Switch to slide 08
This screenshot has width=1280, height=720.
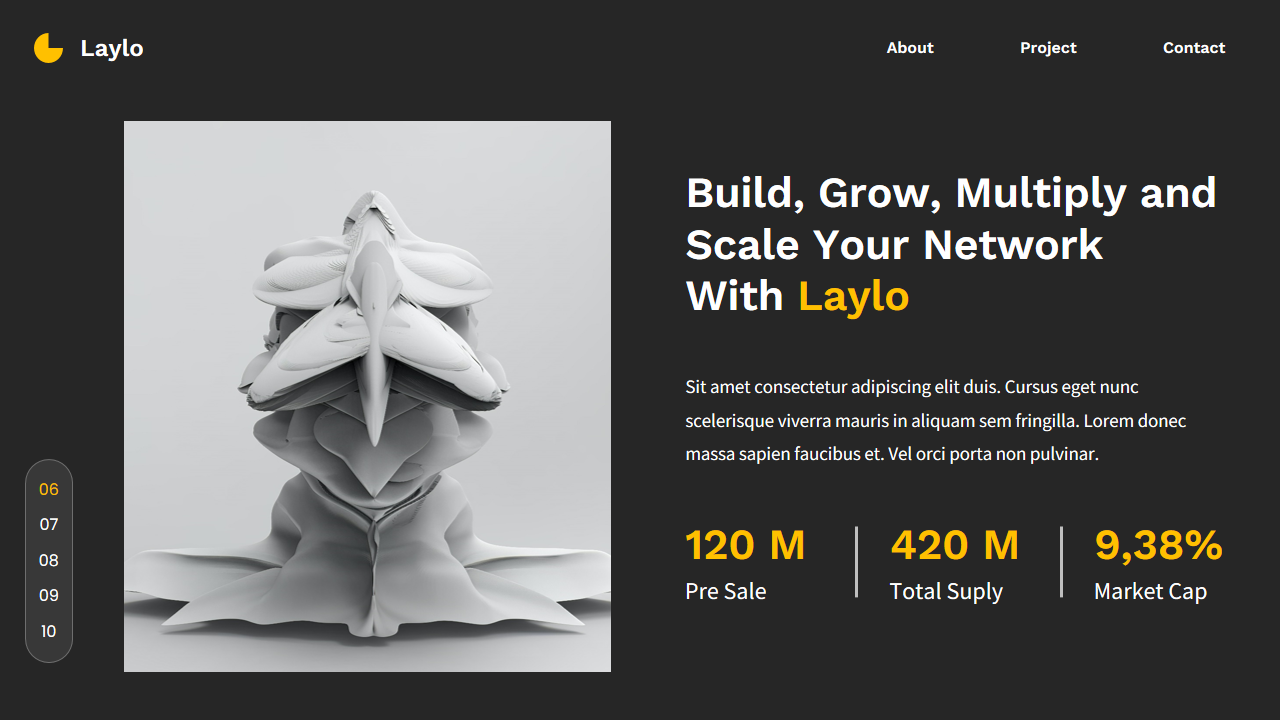[x=49, y=560]
